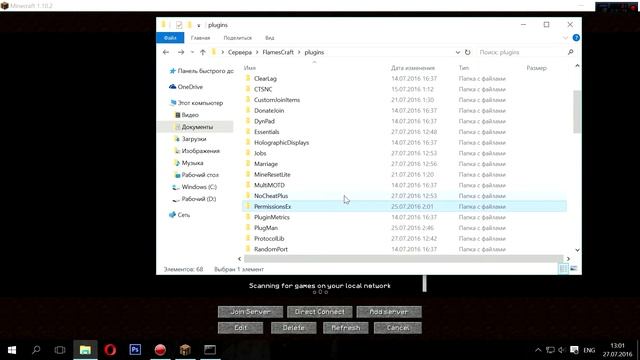The width and height of the screenshot is (640, 360).
Task: Switch to large icons view layout
Action: [x=574, y=269]
